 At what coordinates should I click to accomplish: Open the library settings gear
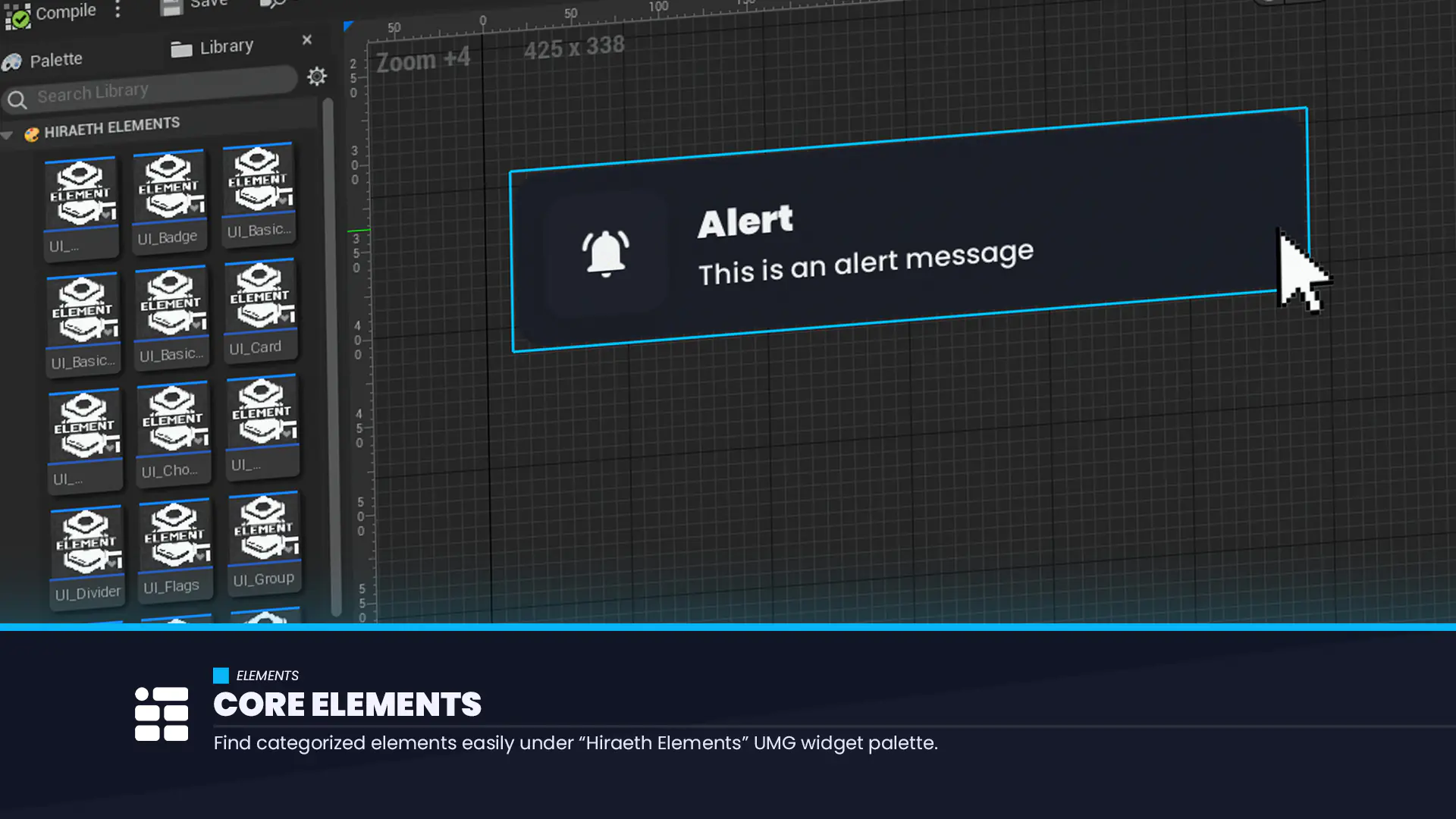317,76
